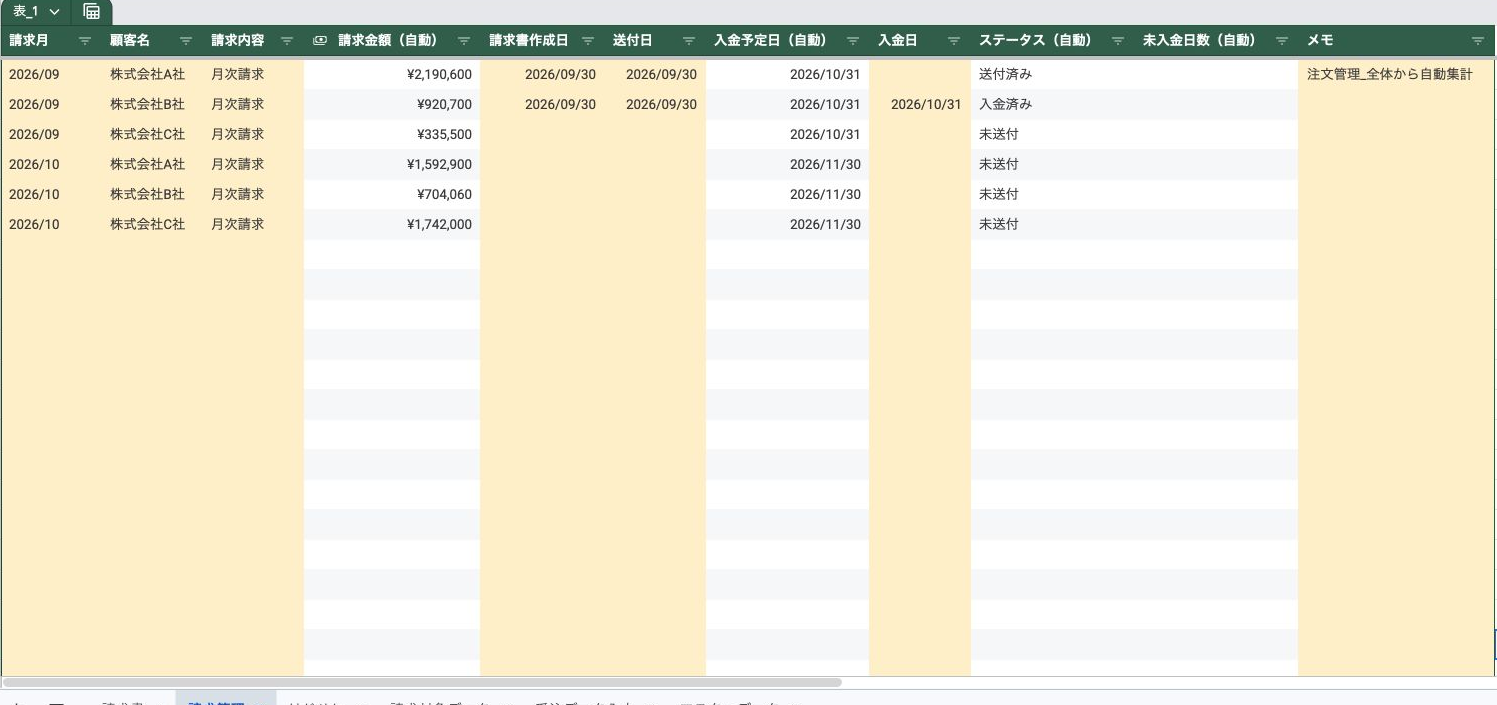The width and height of the screenshot is (1497, 705).
Task: Select the amount cell ¥1,592,900
Action: tap(392, 164)
